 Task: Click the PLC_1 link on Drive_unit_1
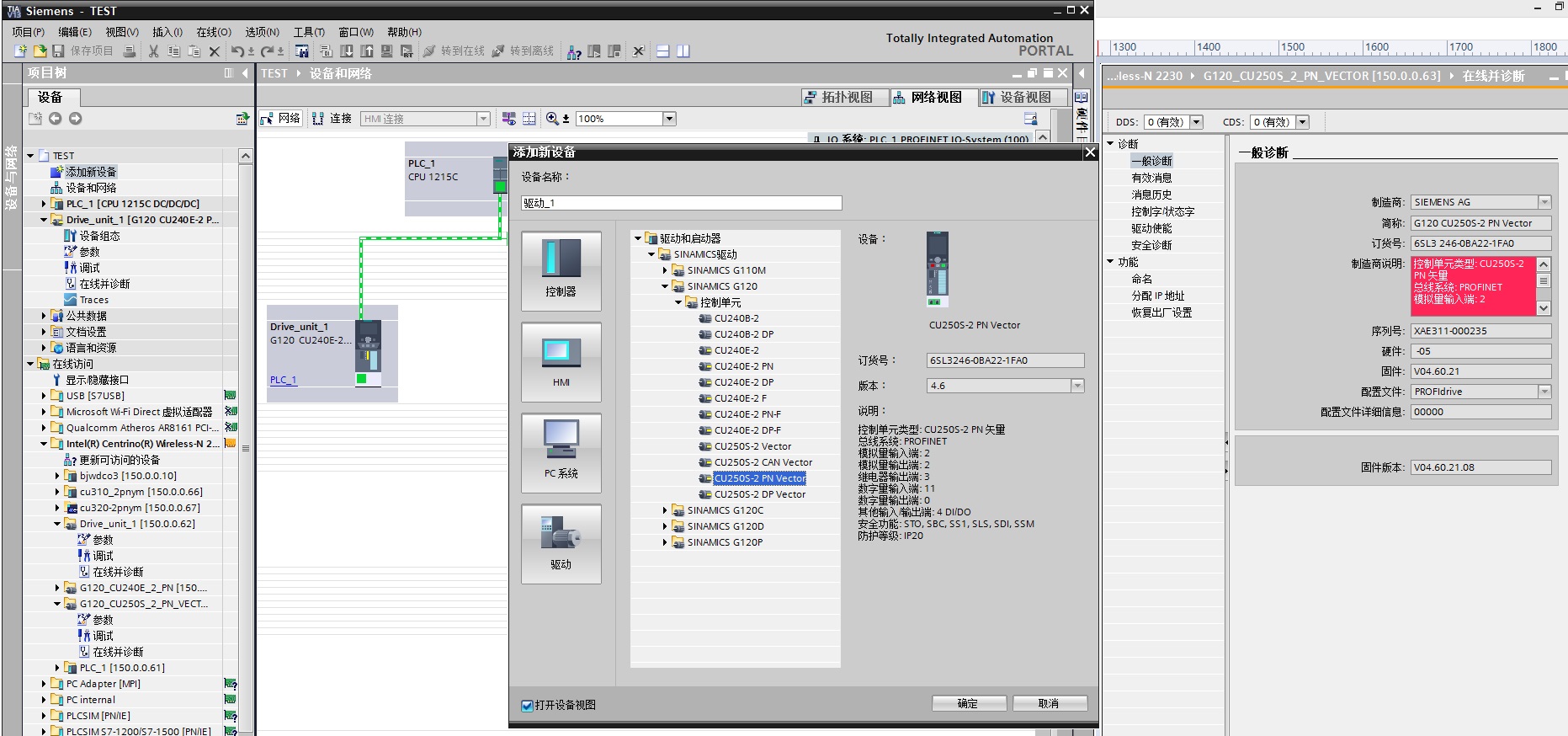(x=284, y=380)
